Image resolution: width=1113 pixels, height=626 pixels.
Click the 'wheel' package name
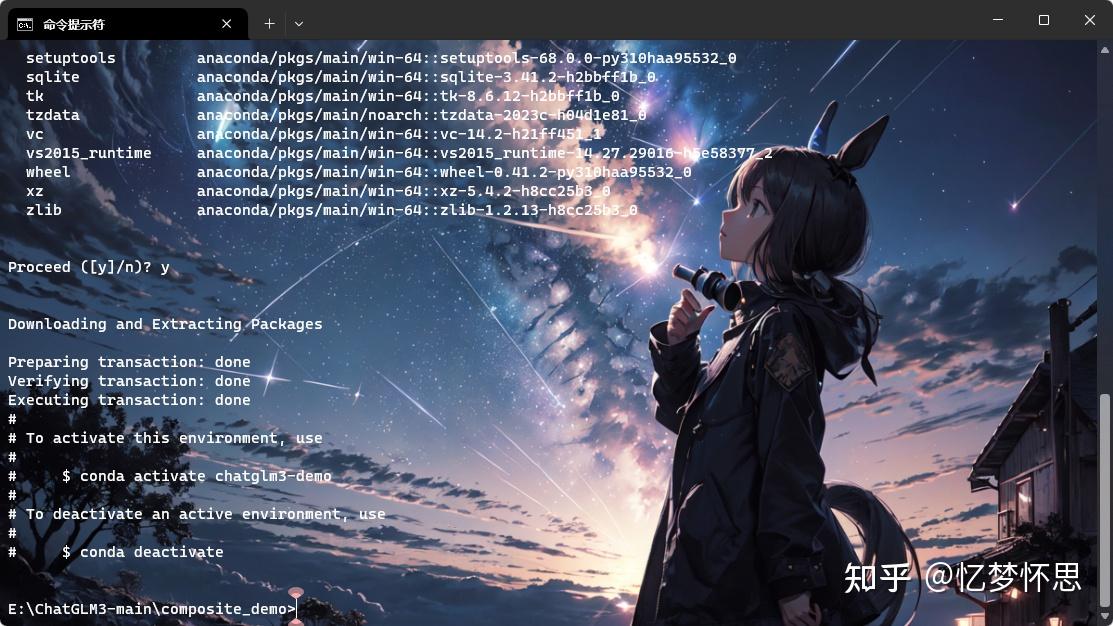[48, 172]
